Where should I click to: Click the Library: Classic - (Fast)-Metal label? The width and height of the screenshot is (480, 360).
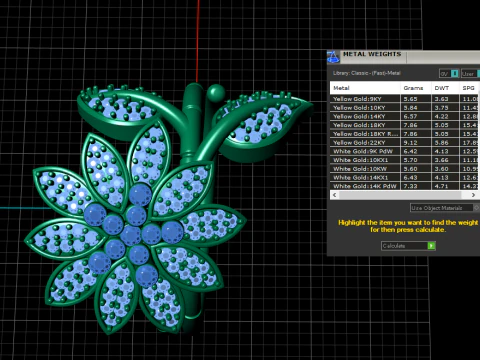366,73
